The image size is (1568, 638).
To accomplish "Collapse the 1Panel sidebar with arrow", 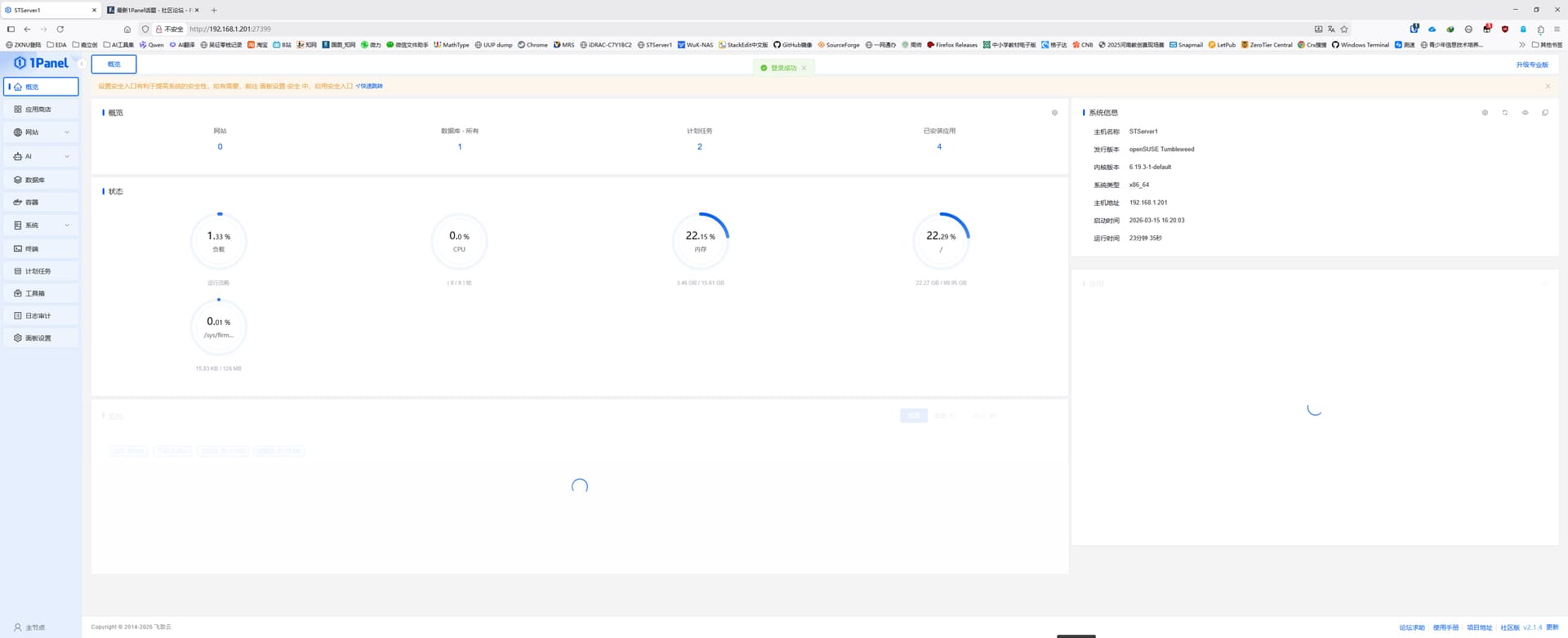I will point(82,64).
